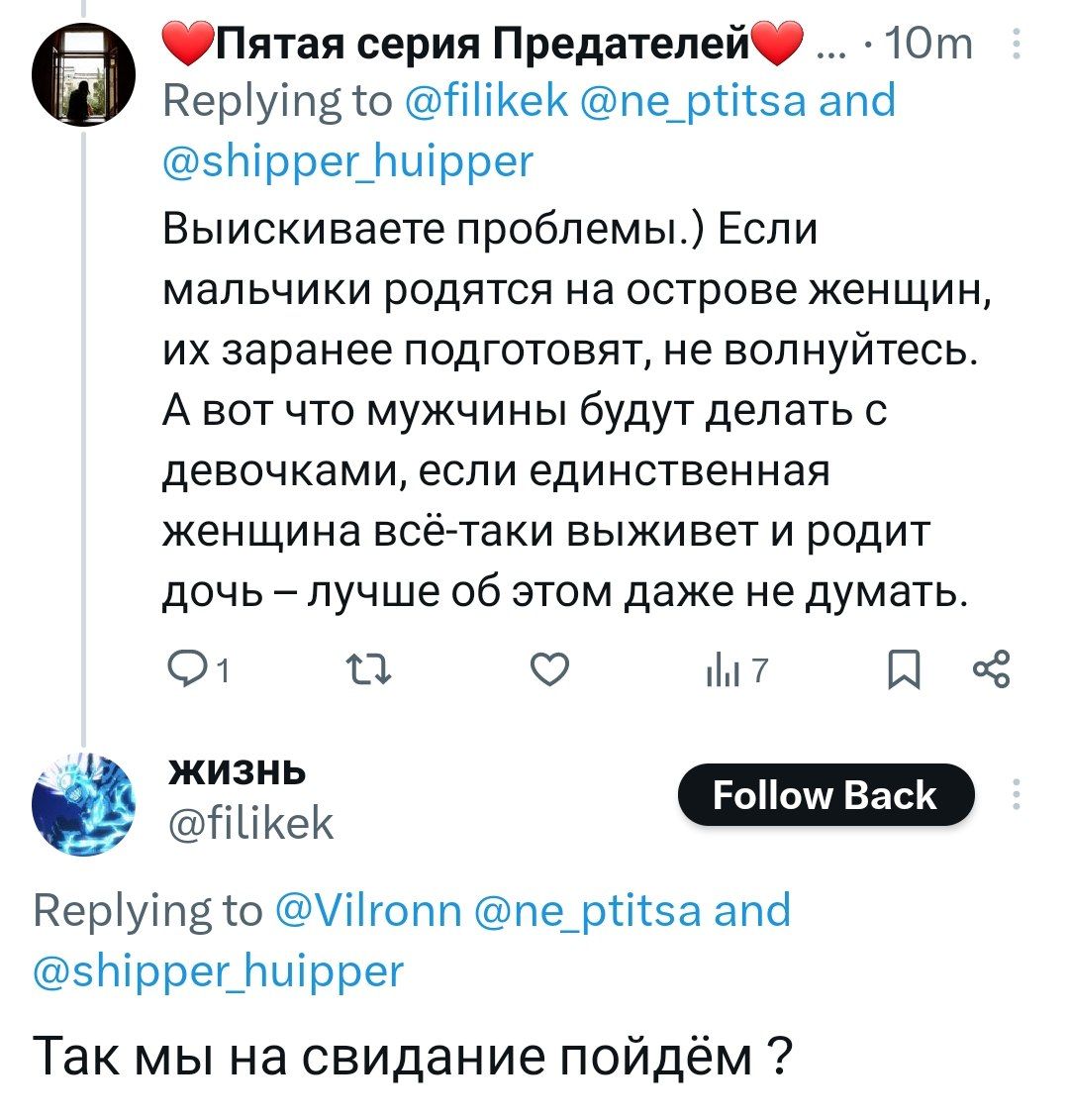Like the tweet with the heart icon

[550, 672]
